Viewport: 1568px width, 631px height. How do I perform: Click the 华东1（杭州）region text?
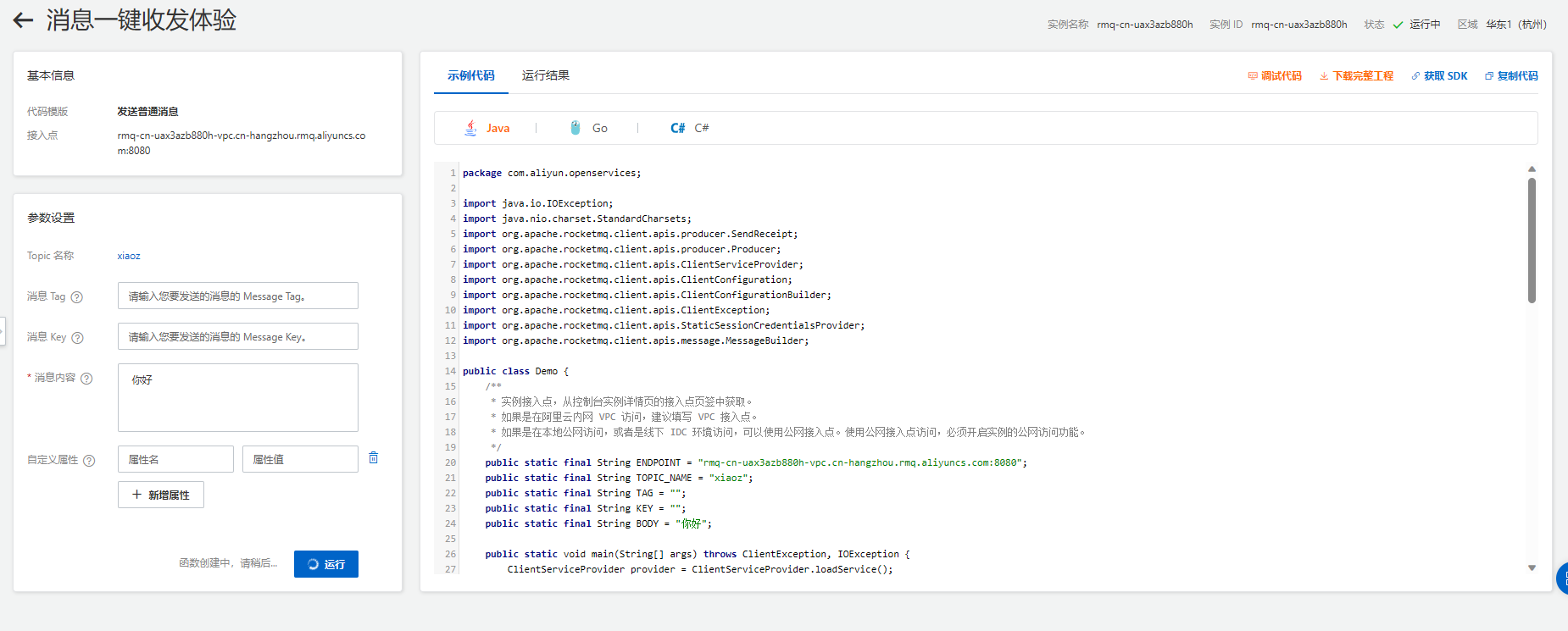(1516, 25)
